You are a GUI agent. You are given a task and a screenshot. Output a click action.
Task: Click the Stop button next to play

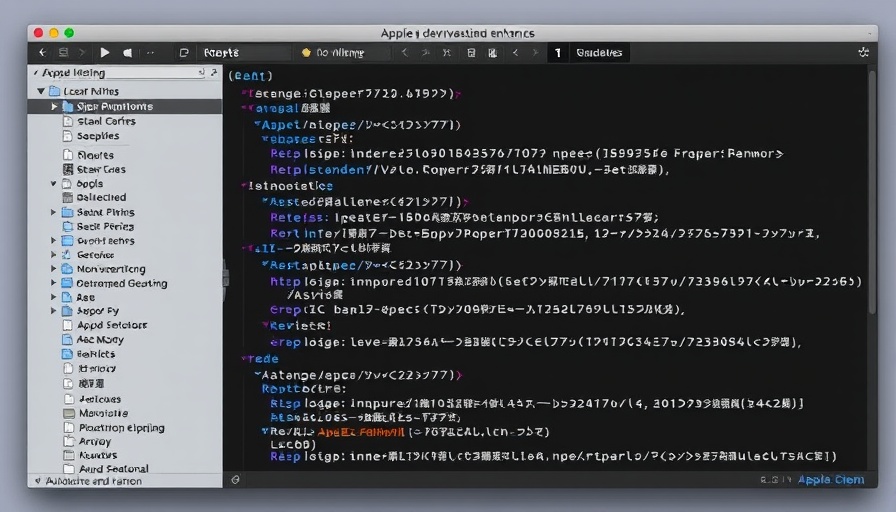tap(127, 53)
